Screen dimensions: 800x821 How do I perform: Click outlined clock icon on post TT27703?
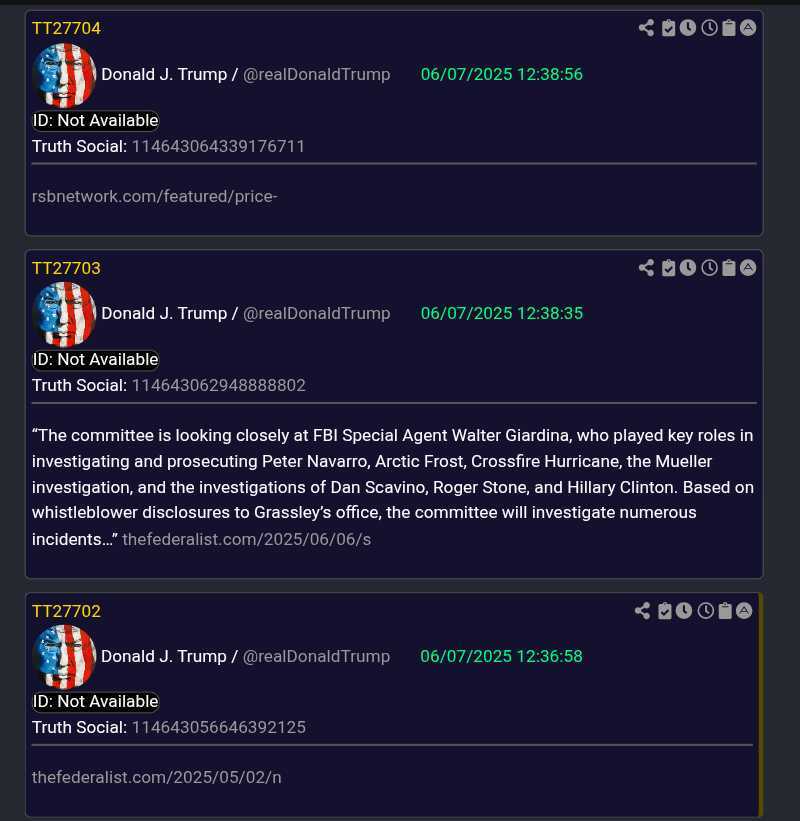coord(709,268)
